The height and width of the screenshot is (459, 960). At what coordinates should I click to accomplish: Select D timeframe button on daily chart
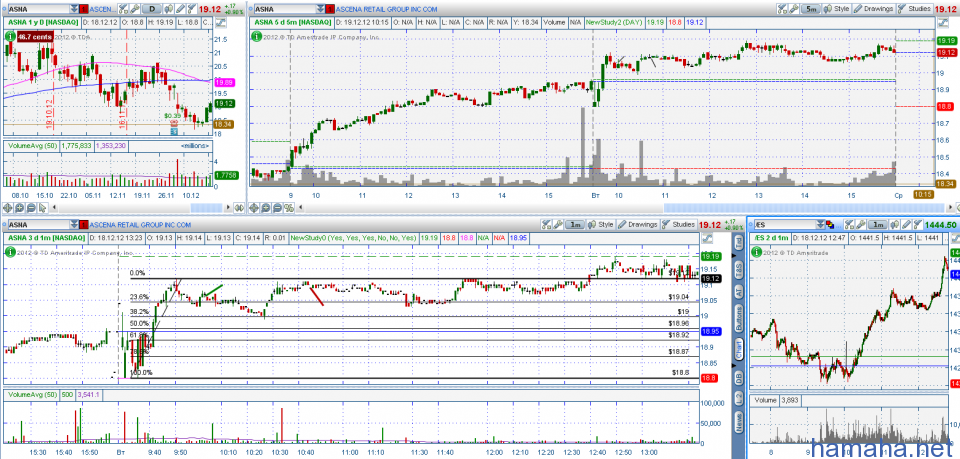pos(152,9)
